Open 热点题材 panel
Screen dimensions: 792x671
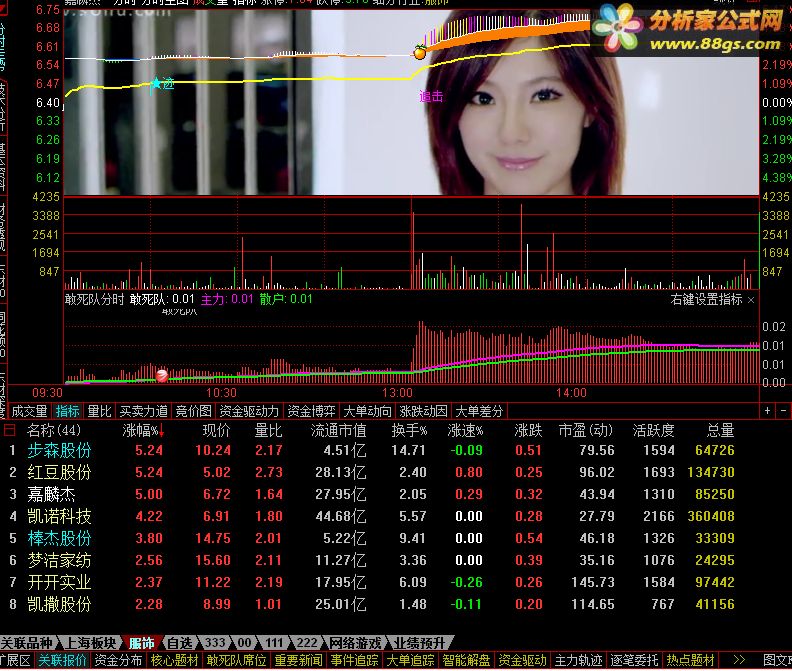tap(690, 660)
